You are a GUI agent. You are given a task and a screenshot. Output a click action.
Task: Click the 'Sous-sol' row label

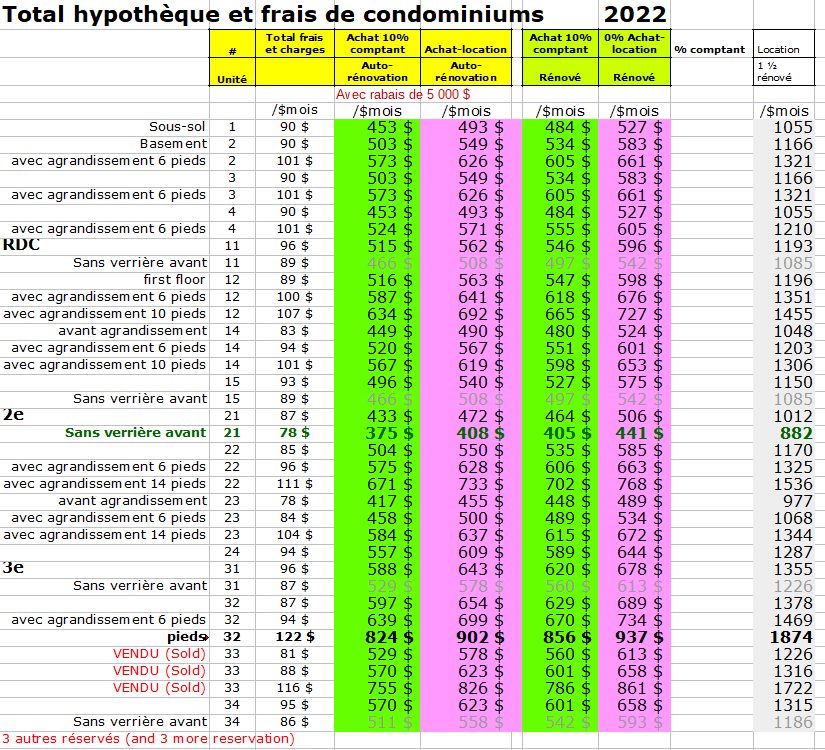(177, 127)
